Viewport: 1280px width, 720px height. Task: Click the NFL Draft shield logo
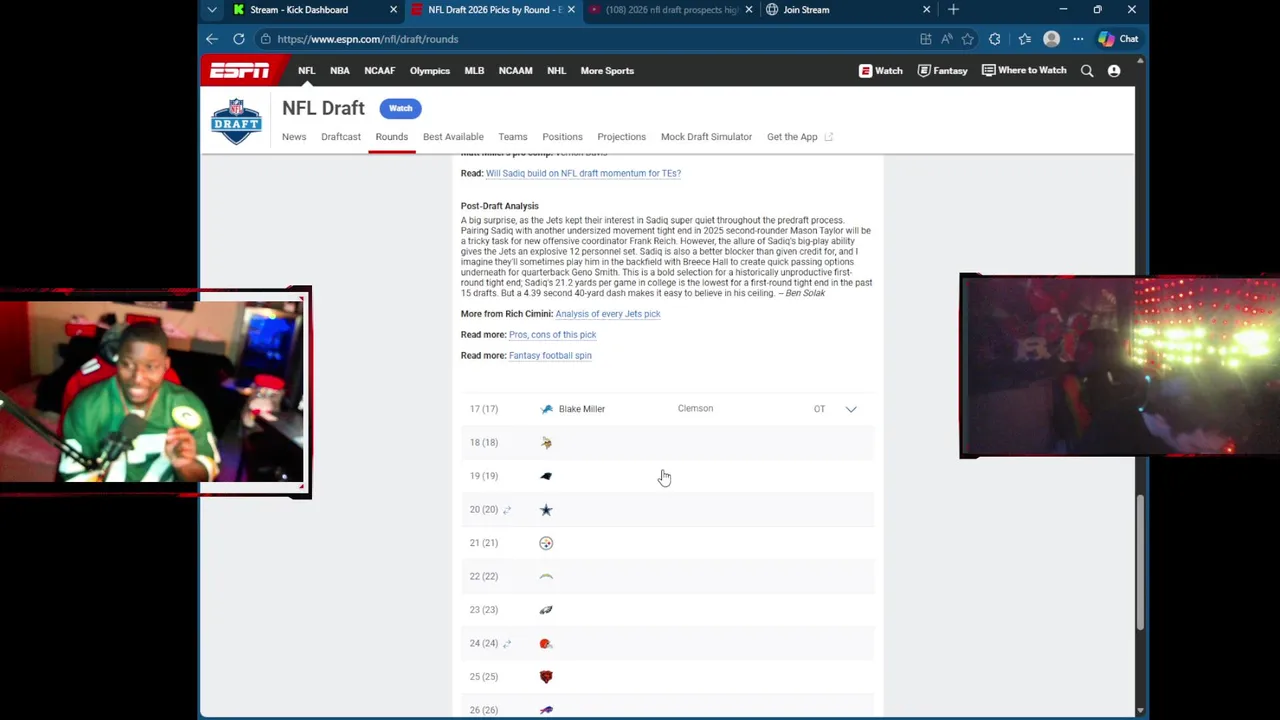pyautogui.click(x=236, y=121)
